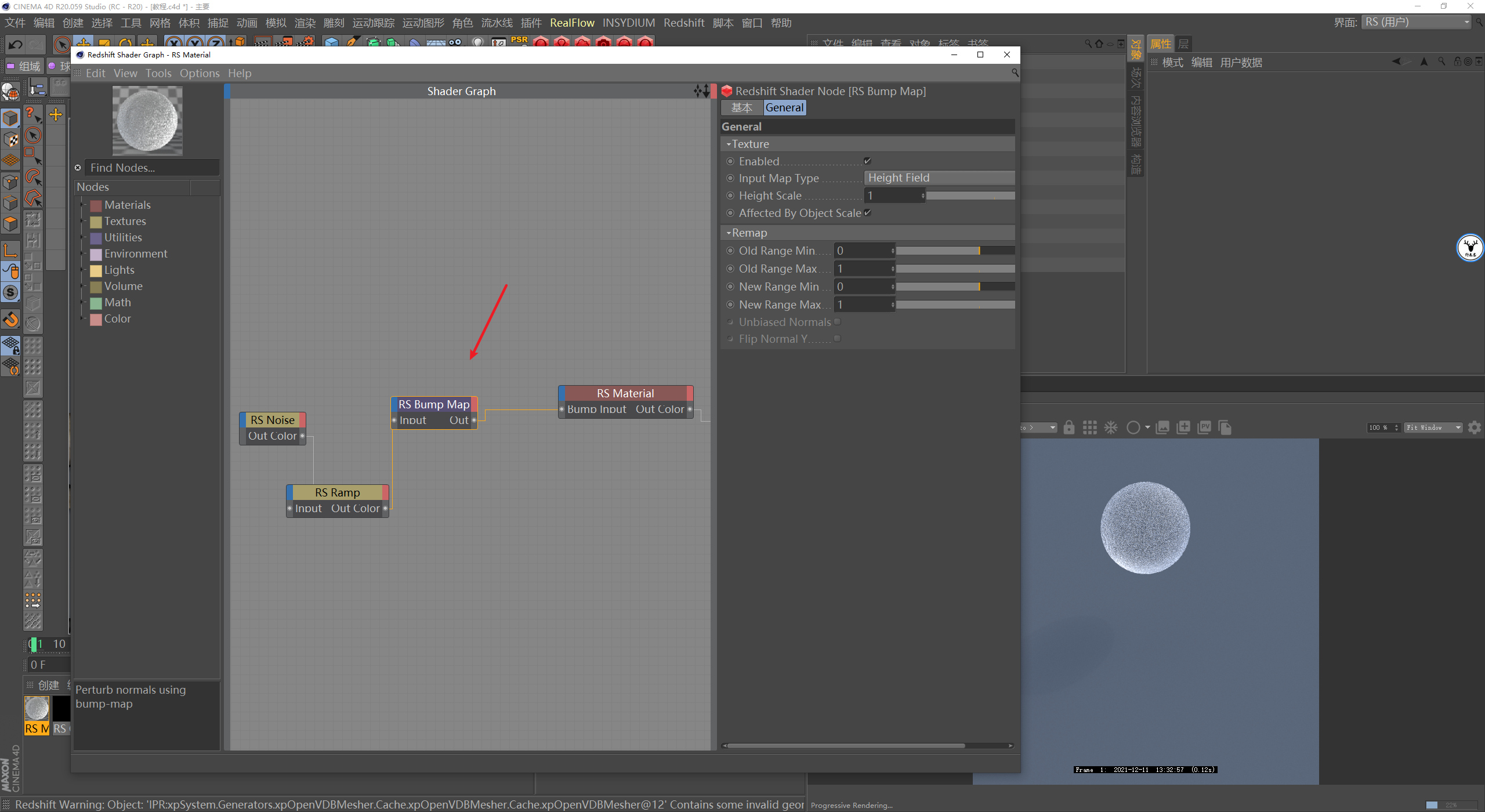The image size is (1485, 812).
Task: Select Textures in the Nodes list
Action: pyautogui.click(x=125, y=221)
